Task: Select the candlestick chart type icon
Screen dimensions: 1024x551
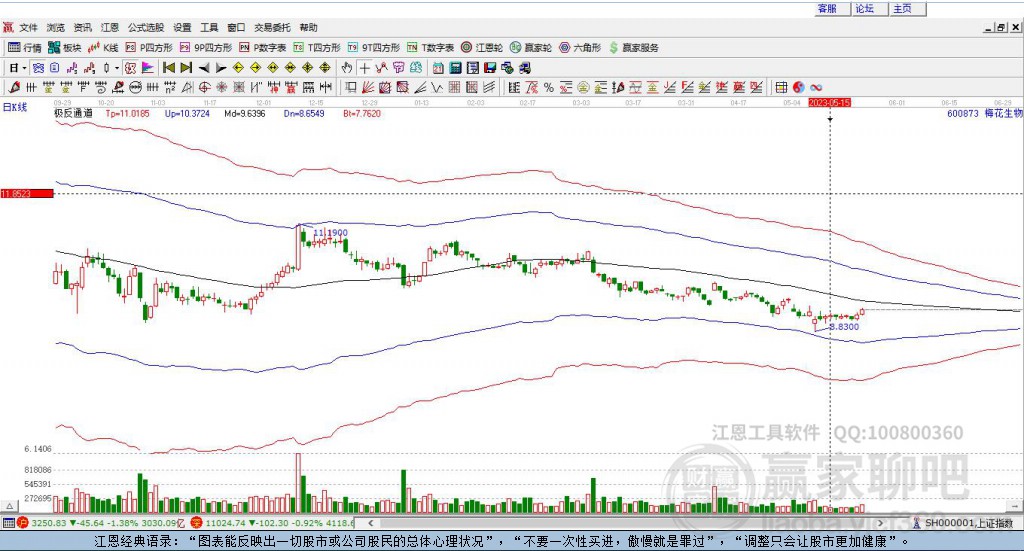Action: tap(106, 68)
